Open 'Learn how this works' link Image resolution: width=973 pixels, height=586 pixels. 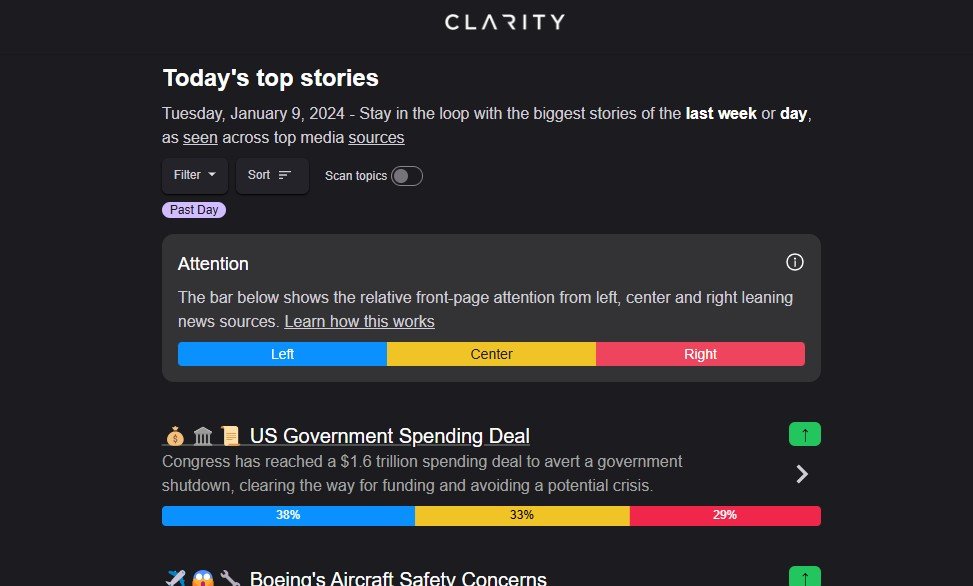359,321
